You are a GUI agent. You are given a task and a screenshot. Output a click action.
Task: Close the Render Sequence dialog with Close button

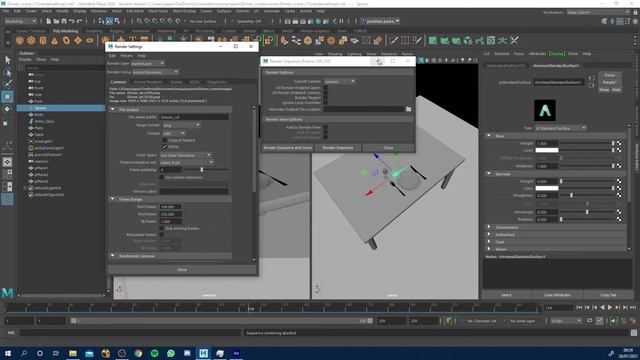pyautogui.click(x=388, y=148)
